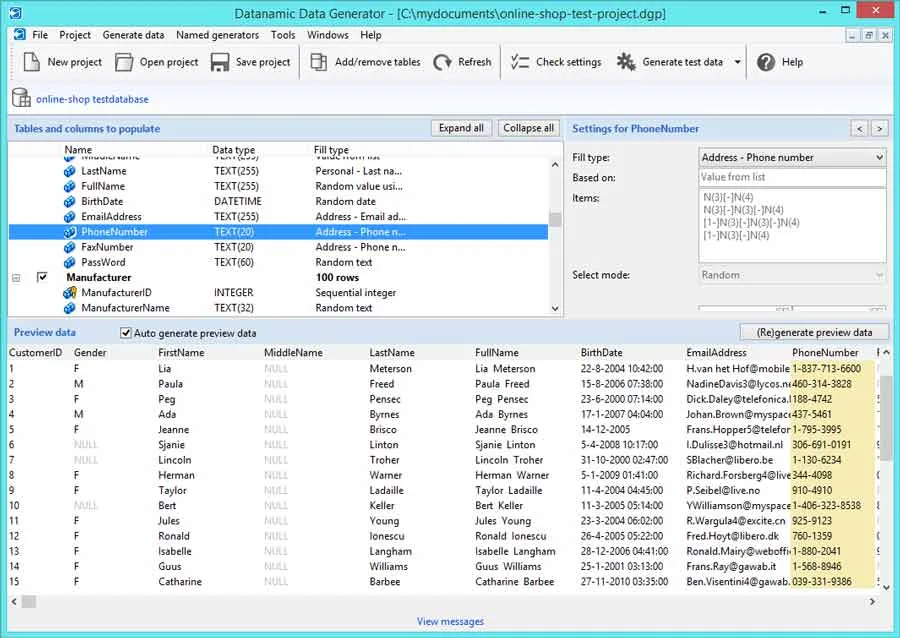Click the app icon beside File menu
Viewport: 900px width, 638px height.
(20, 34)
